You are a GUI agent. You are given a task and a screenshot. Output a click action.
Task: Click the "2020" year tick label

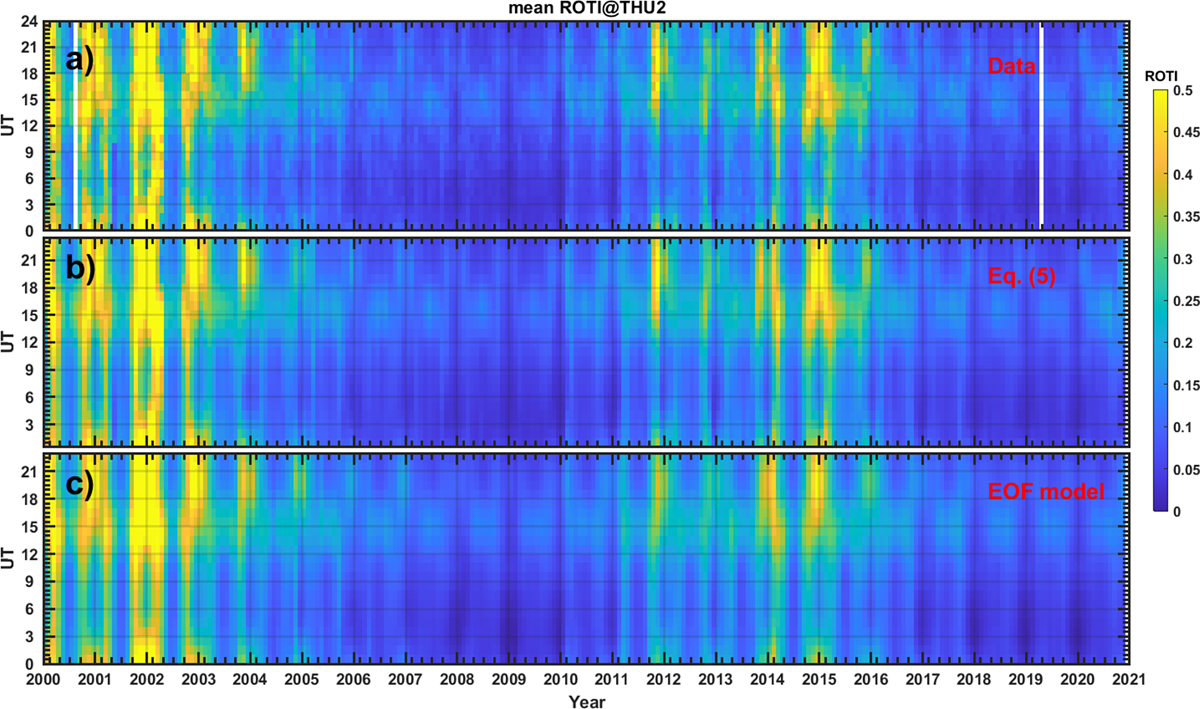pos(1077,681)
